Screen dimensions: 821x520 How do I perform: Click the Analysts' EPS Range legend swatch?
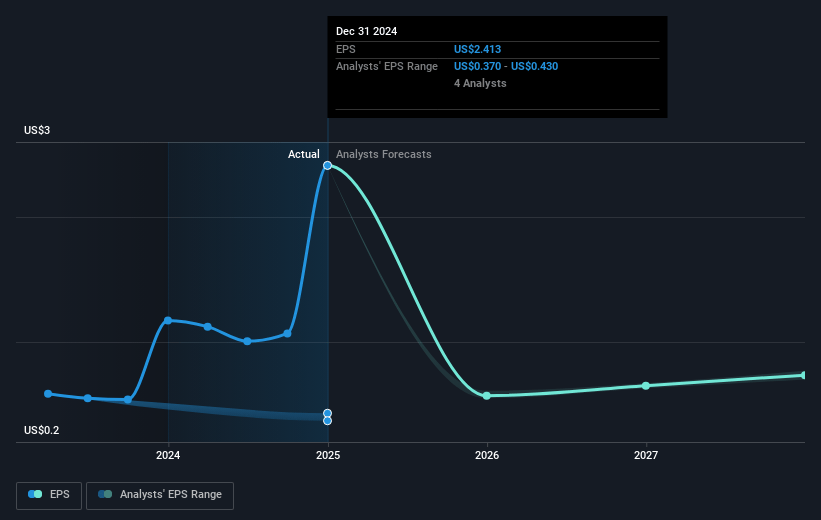click(x=105, y=494)
